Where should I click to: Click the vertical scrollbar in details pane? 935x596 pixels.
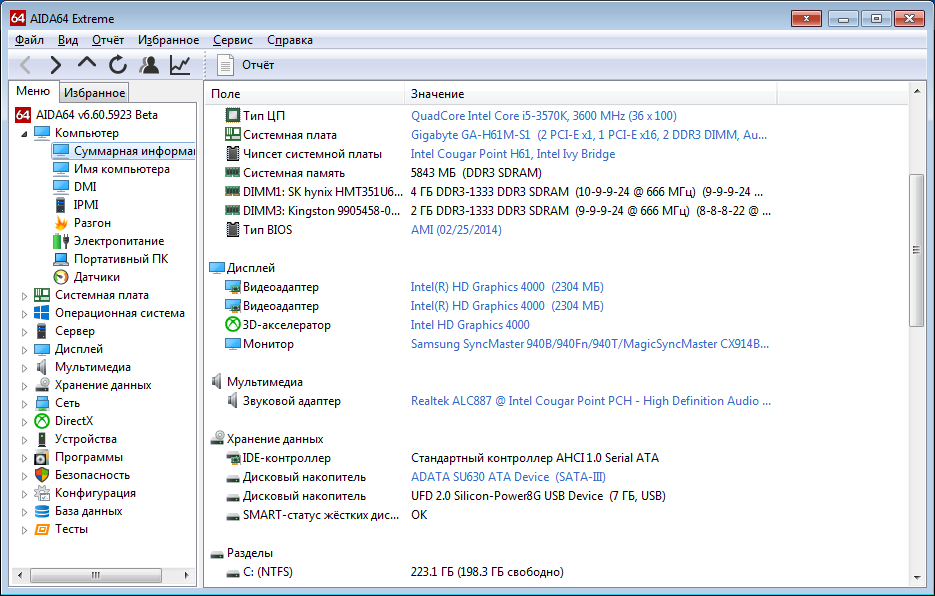tap(916, 250)
